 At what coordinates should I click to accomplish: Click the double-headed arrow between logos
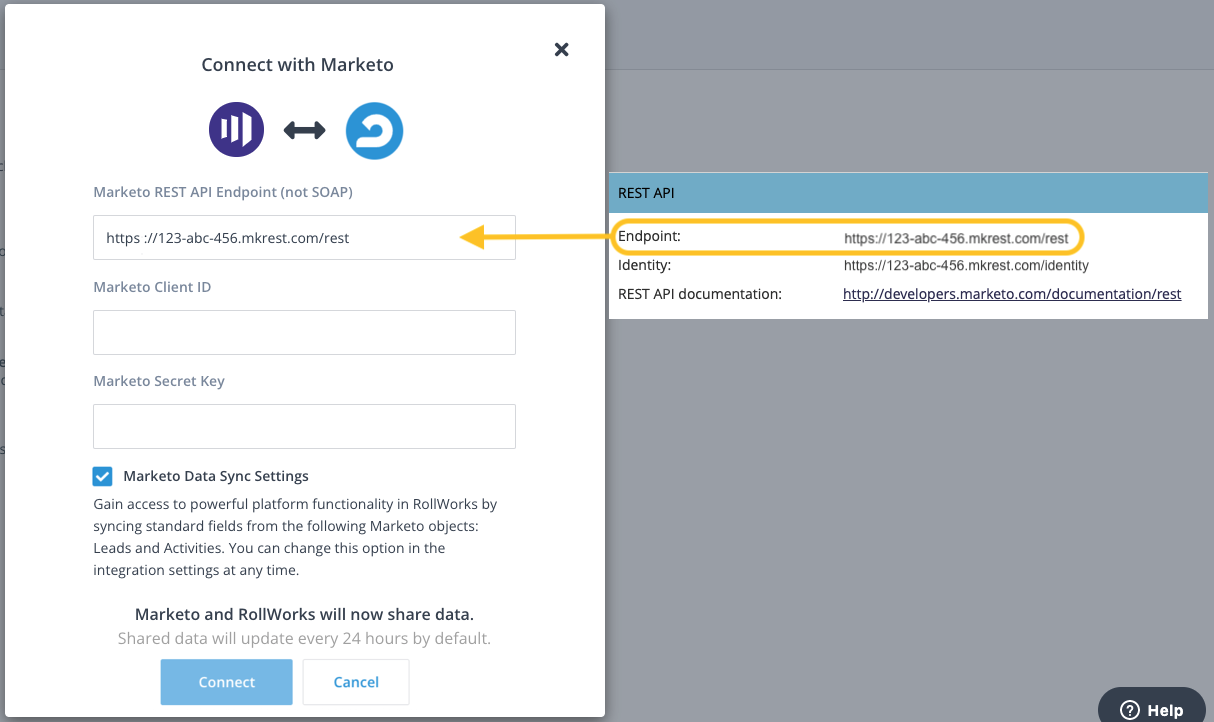(x=305, y=130)
